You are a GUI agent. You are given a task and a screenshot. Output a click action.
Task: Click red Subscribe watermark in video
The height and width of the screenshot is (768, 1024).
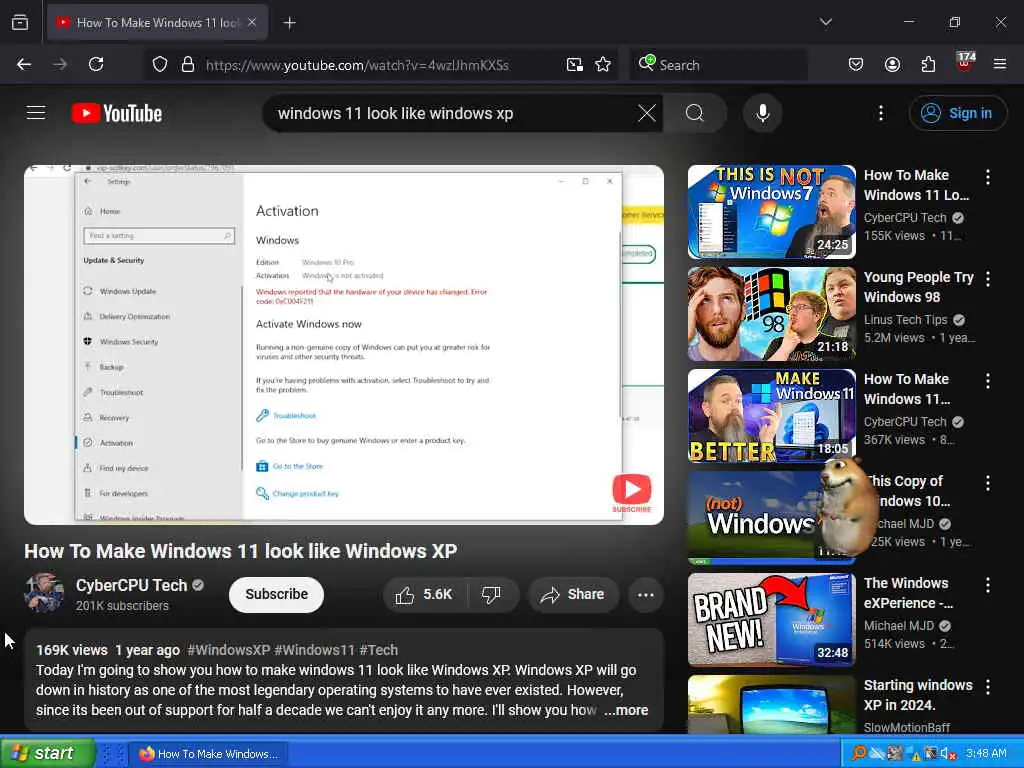[632, 493]
